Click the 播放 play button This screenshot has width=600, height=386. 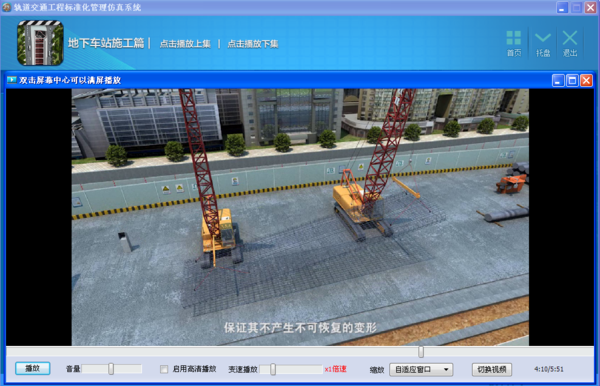point(33,368)
